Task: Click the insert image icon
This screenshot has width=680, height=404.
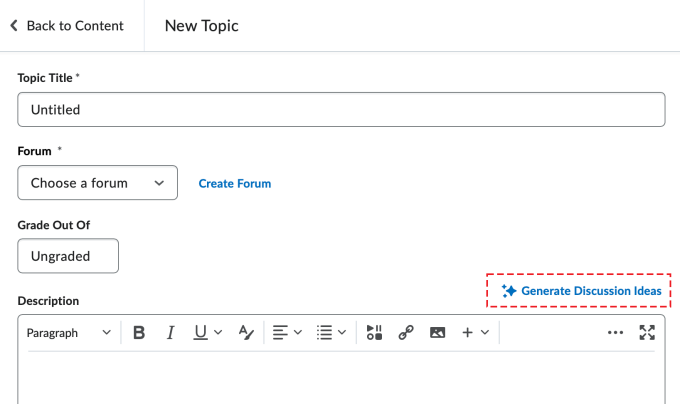Action: tap(437, 333)
